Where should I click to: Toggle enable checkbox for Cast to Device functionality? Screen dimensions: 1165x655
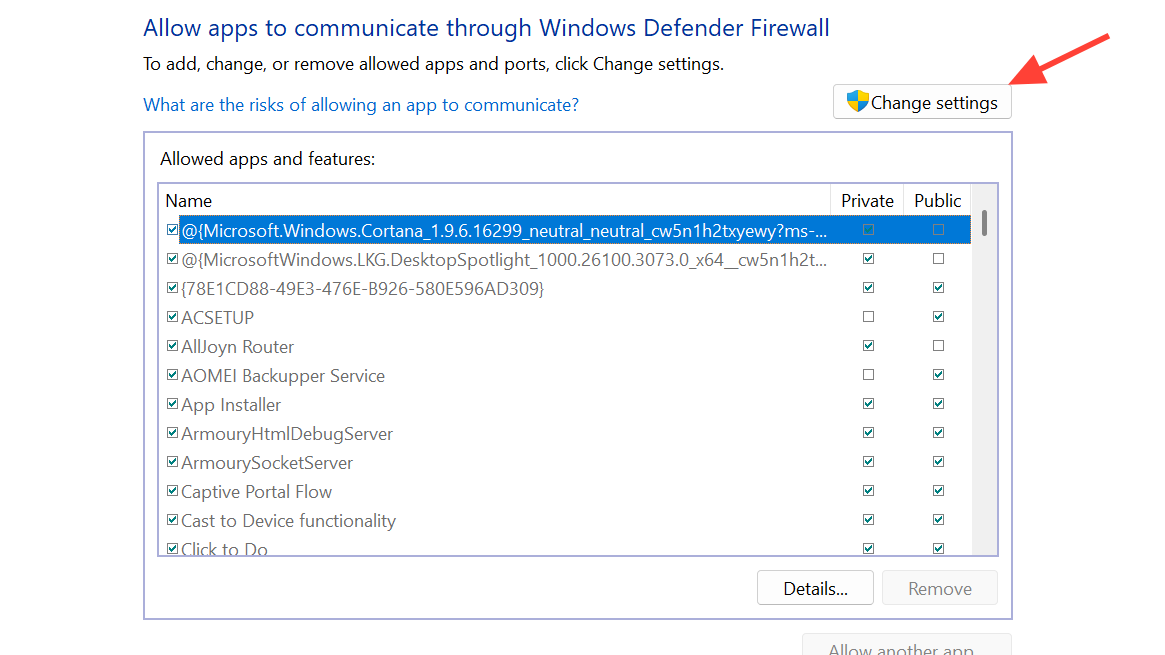172,520
